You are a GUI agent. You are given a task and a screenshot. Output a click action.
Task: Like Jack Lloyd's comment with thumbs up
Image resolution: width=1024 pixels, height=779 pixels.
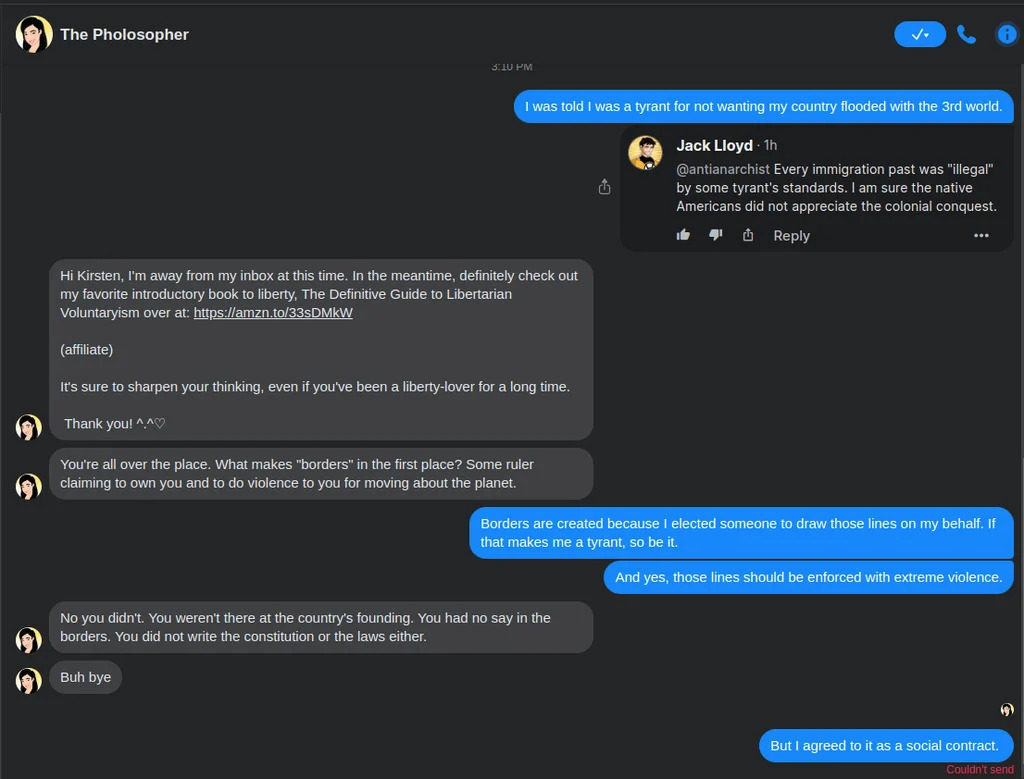coord(684,235)
